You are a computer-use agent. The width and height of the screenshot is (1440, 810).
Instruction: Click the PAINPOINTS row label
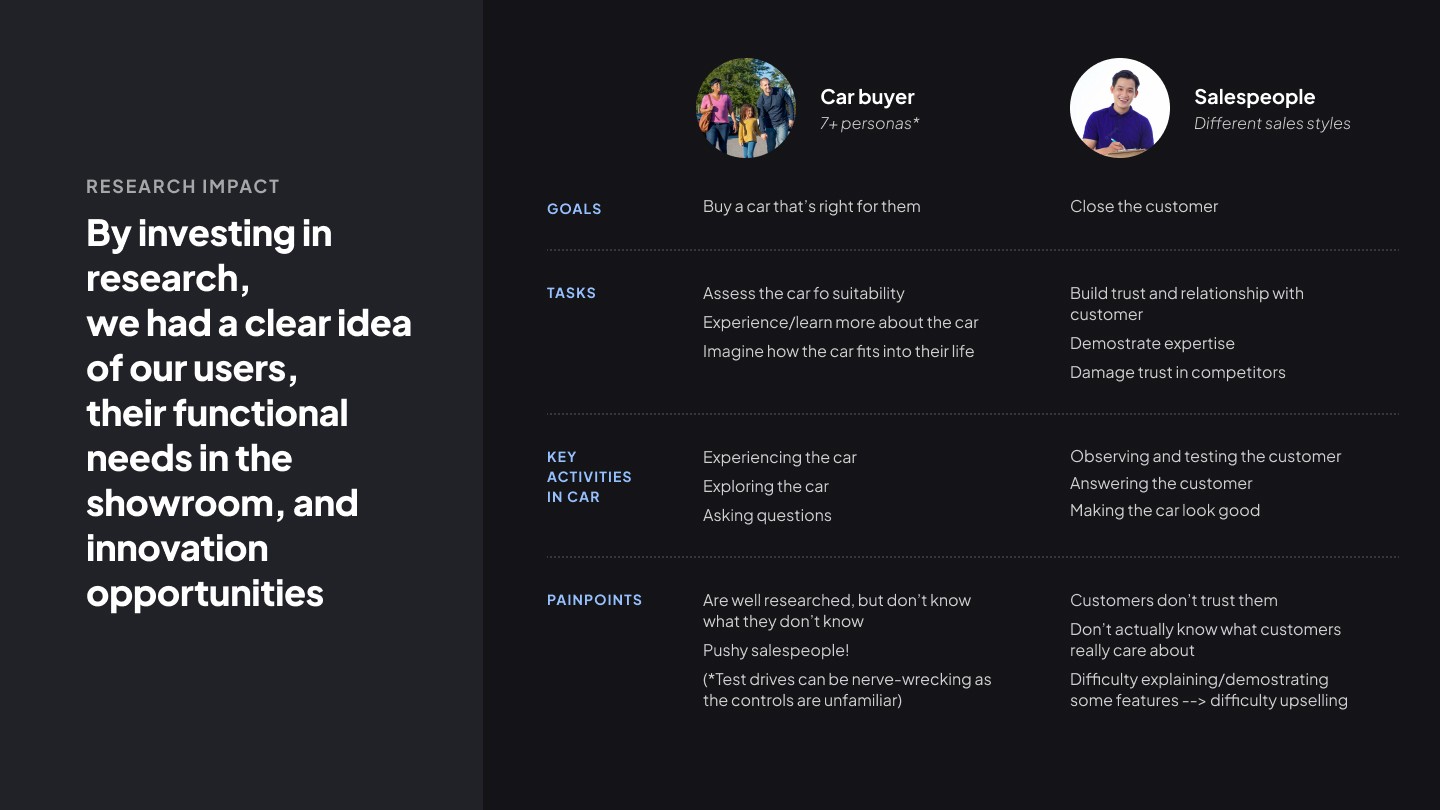point(594,600)
